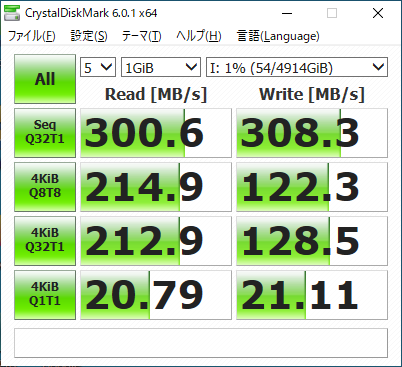Minimize the CrystalDiskMark window
The image size is (402, 367).
(x=287, y=13)
